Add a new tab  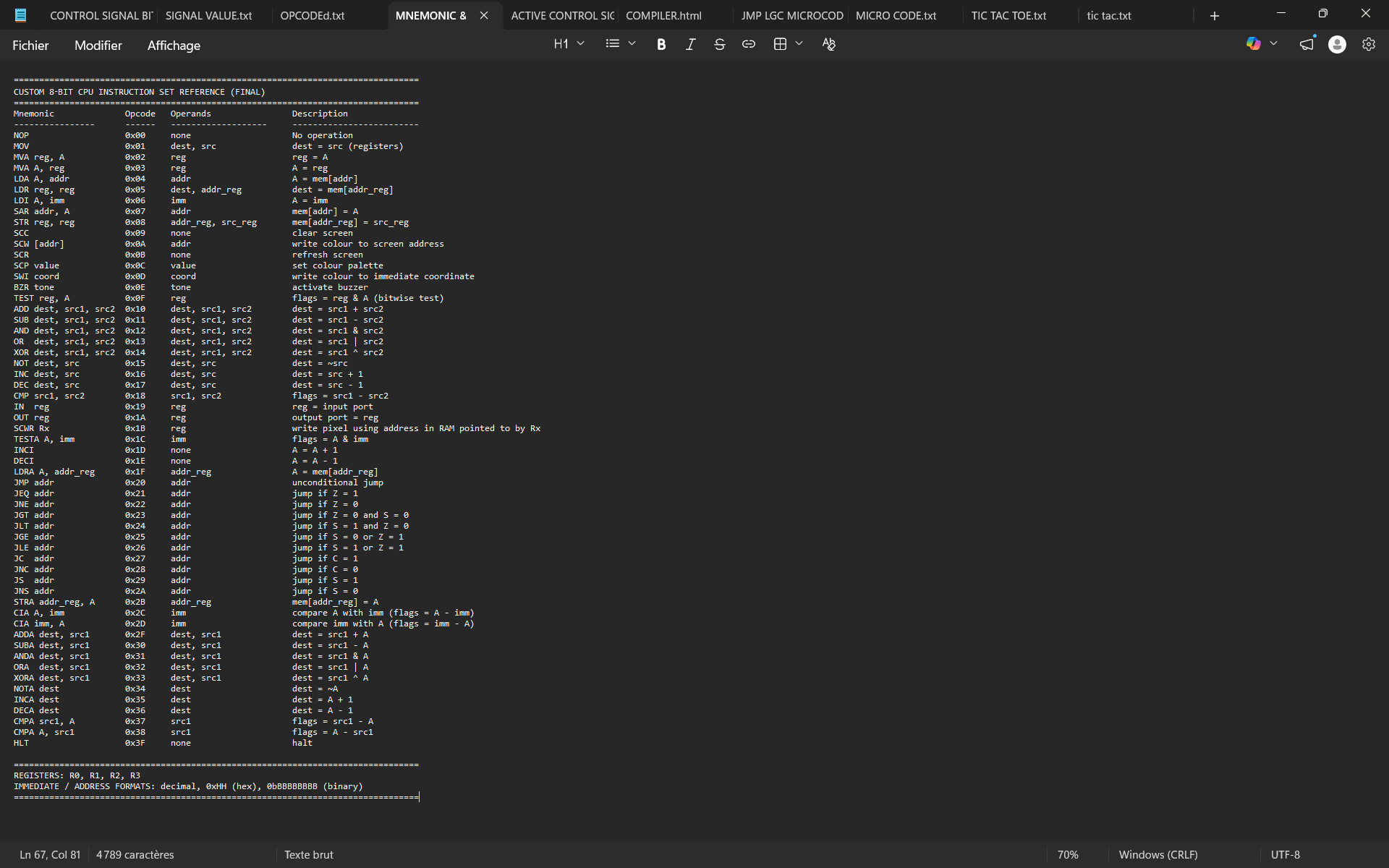(x=1215, y=15)
